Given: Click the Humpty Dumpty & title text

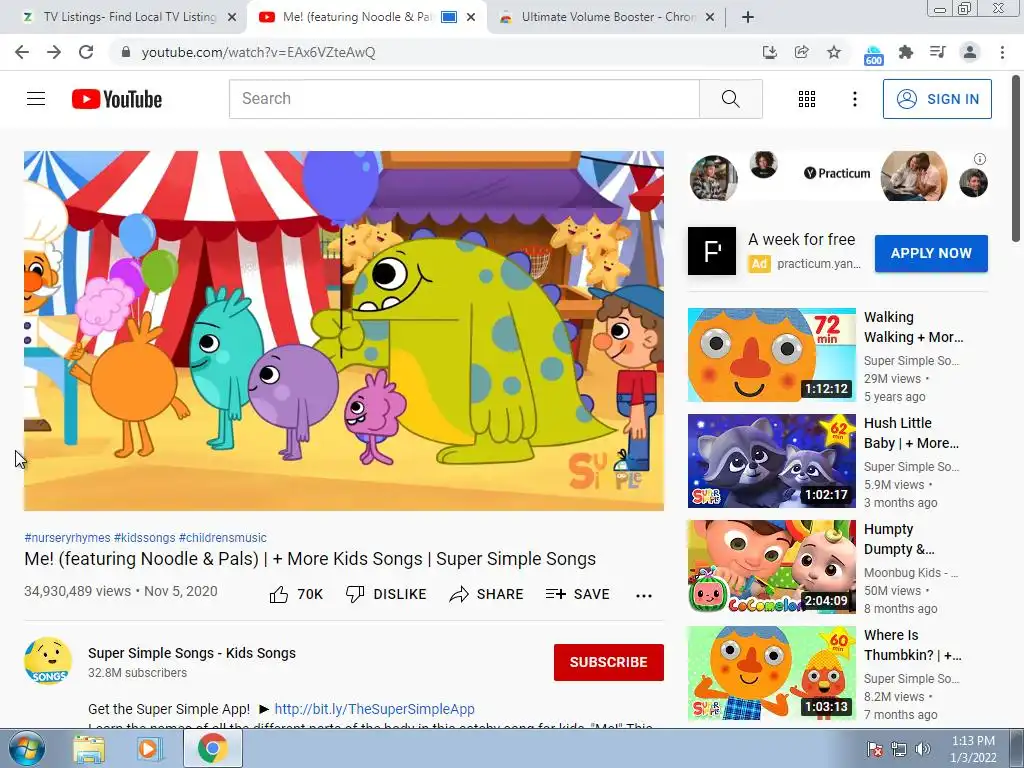Looking at the screenshot, I should 899,539.
